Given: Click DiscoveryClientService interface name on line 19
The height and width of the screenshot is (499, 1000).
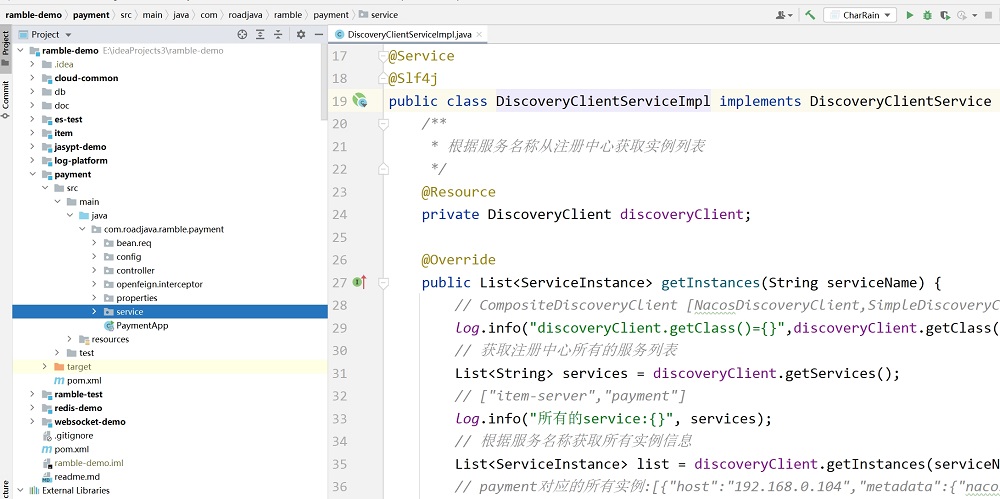Looking at the screenshot, I should coord(901,101).
